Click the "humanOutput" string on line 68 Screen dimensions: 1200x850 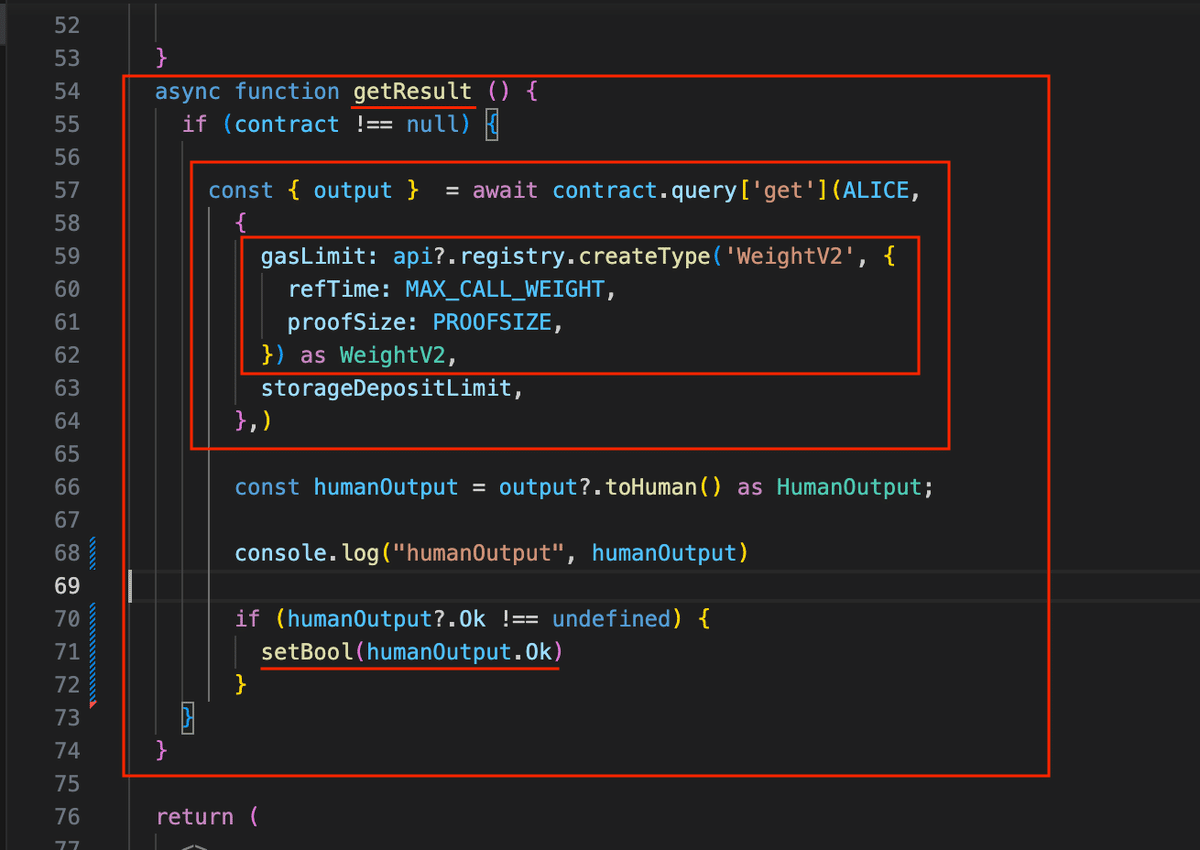click(x=478, y=553)
